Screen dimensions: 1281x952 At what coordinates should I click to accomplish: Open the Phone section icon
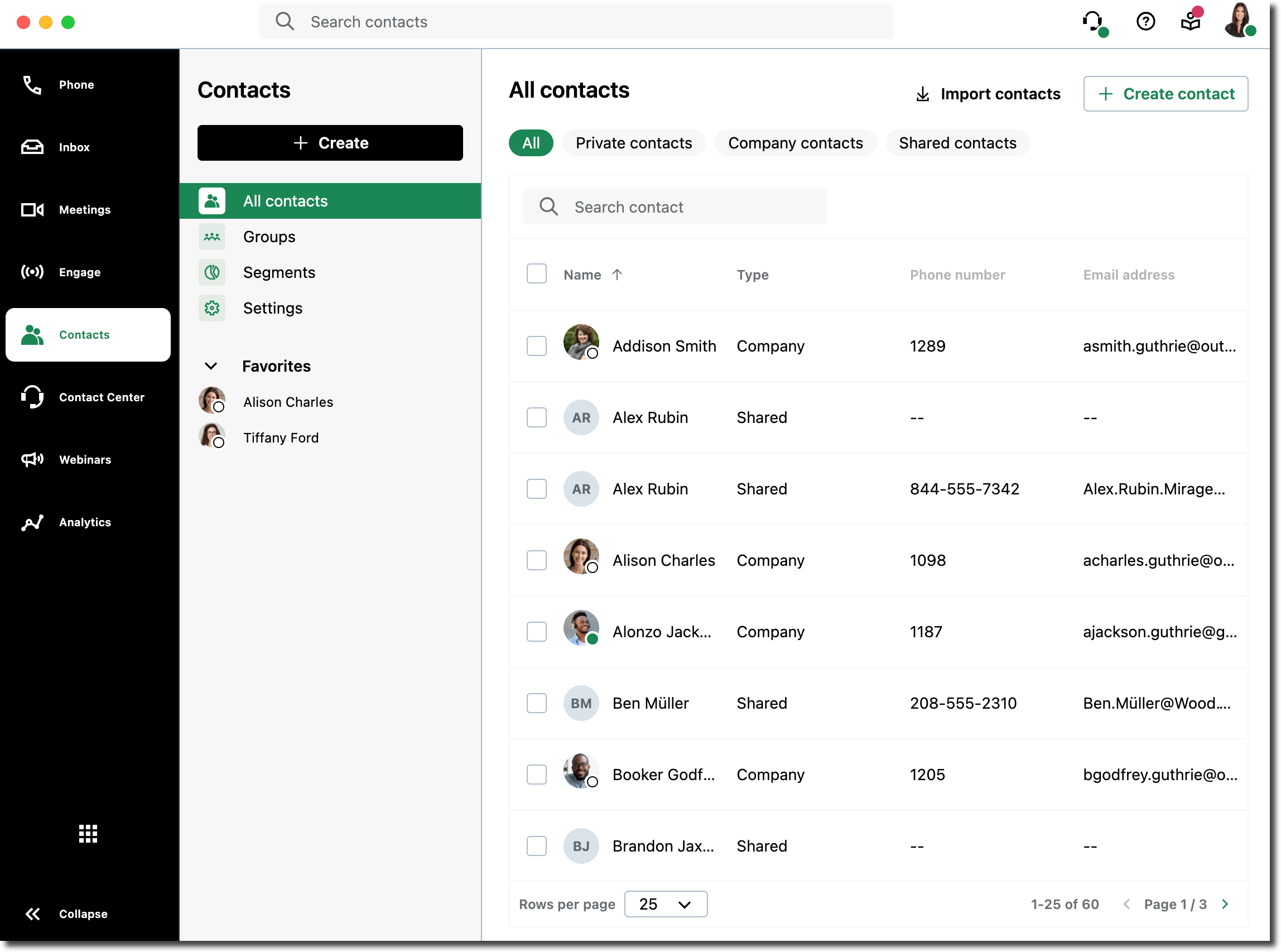[32, 85]
